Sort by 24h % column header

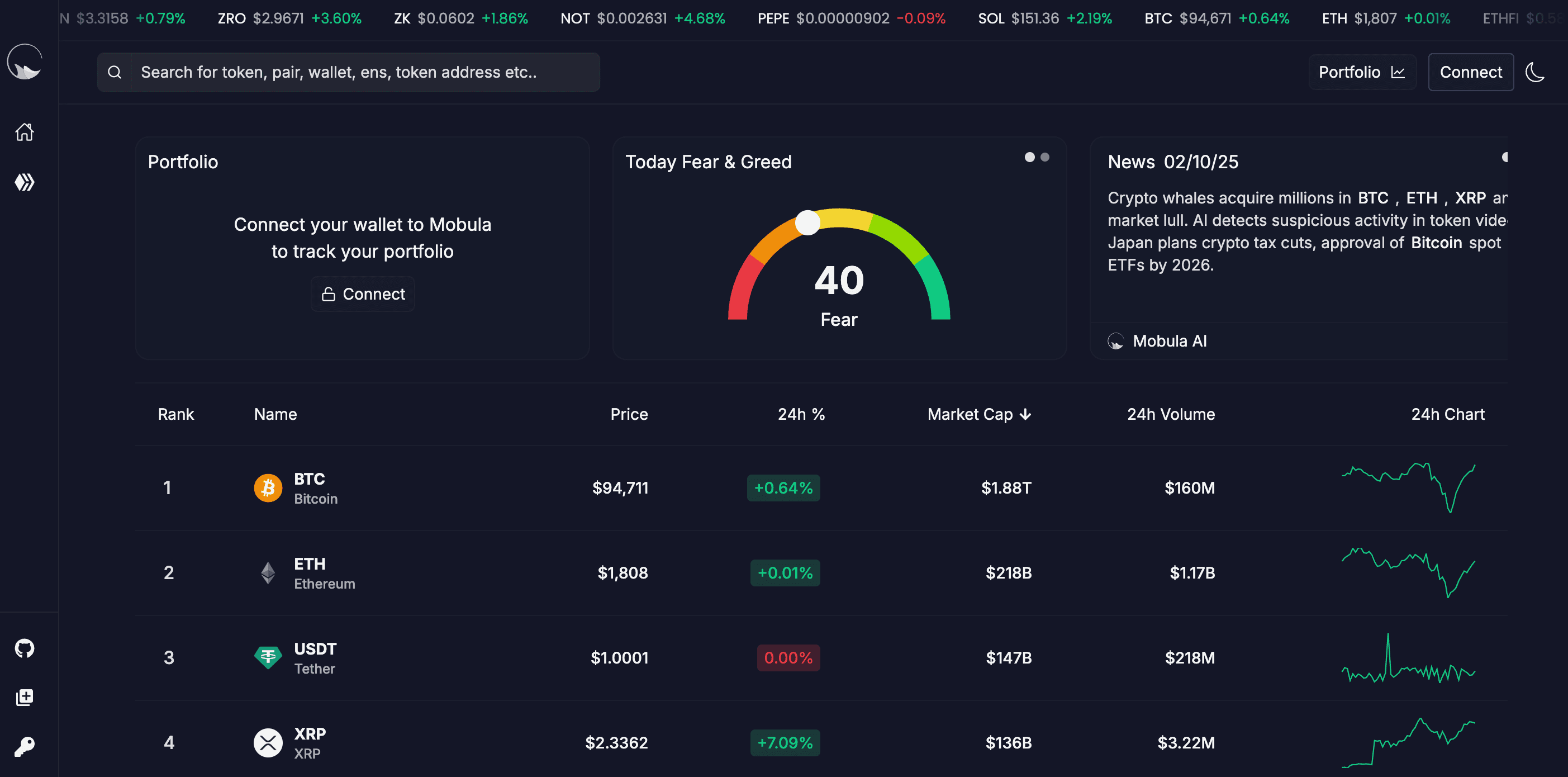pyautogui.click(x=801, y=415)
